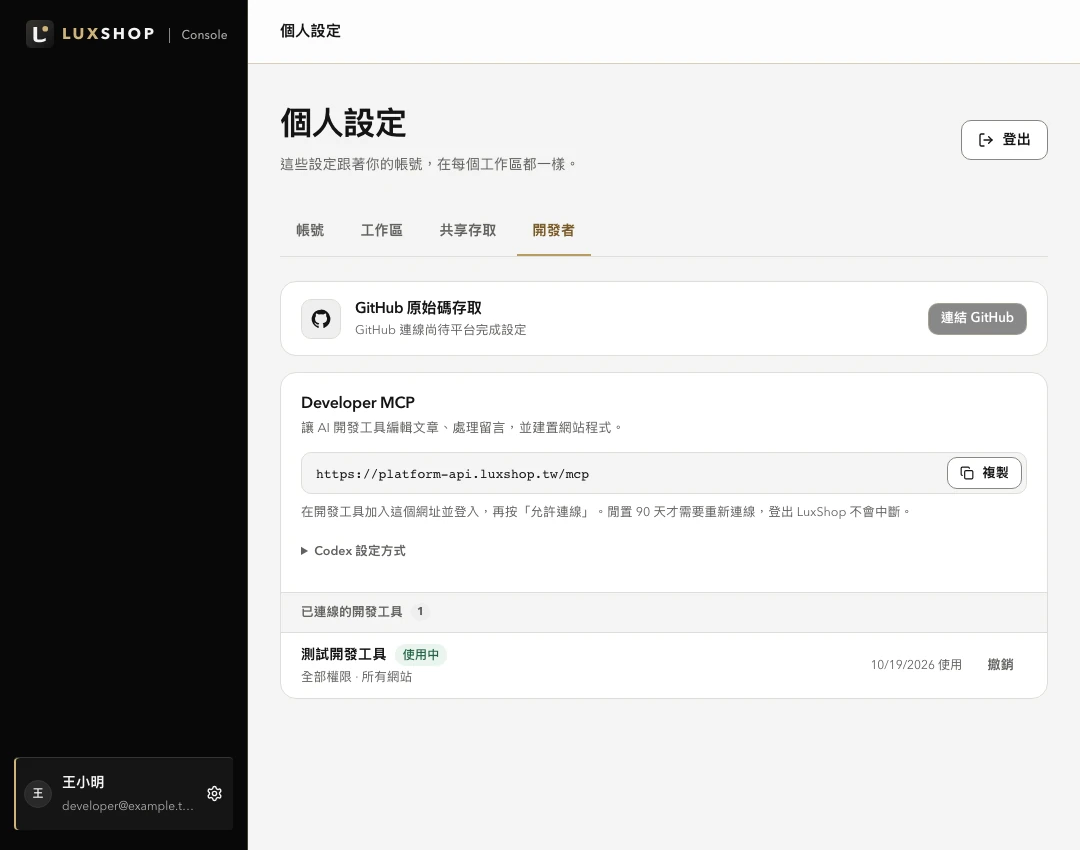Open the 共享存取 tab
The width and height of the screenshot is (1080, 850).
pyautogui.click(x=468, y=230)
